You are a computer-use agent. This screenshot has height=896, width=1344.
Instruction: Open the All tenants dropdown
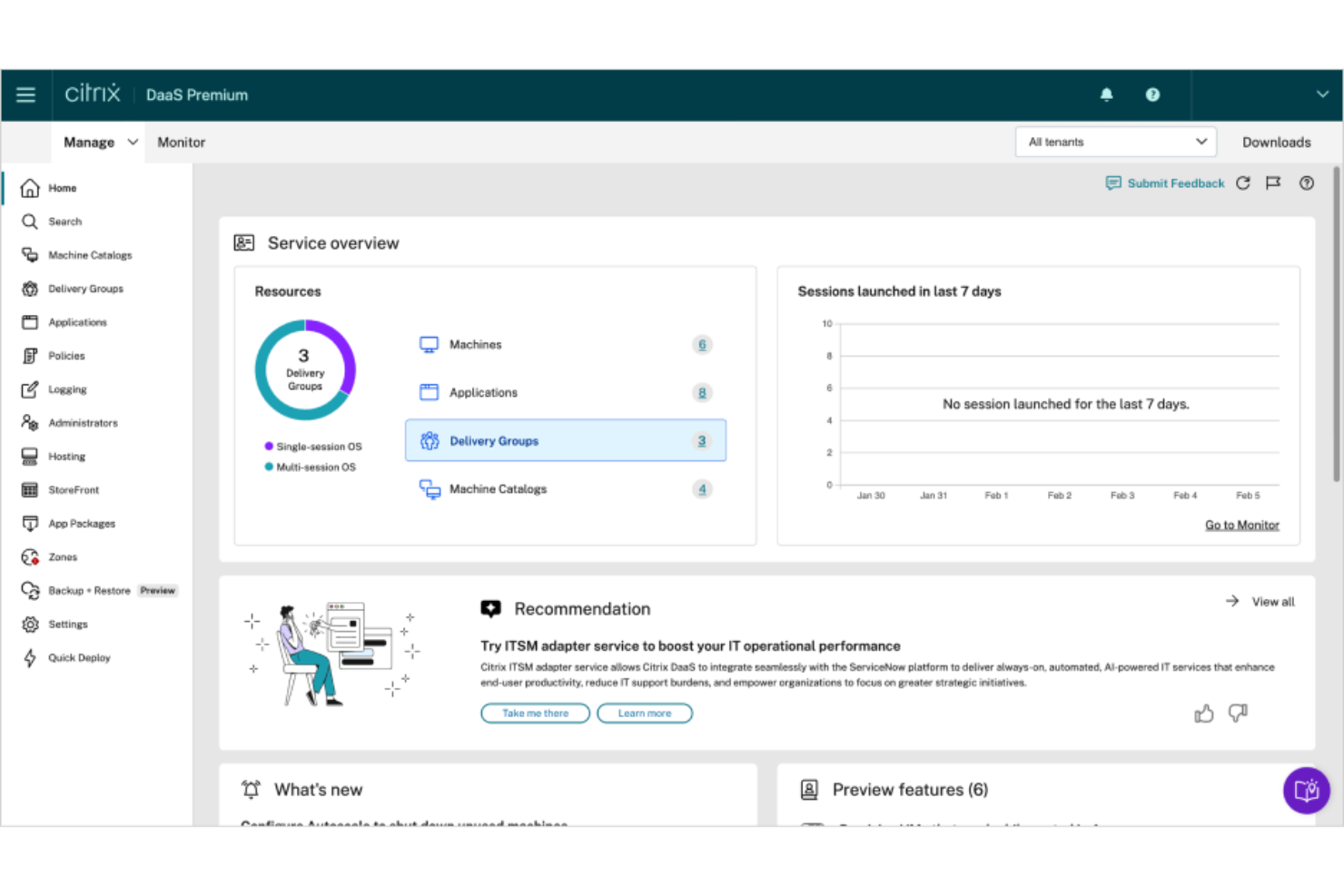[1116, 142]
